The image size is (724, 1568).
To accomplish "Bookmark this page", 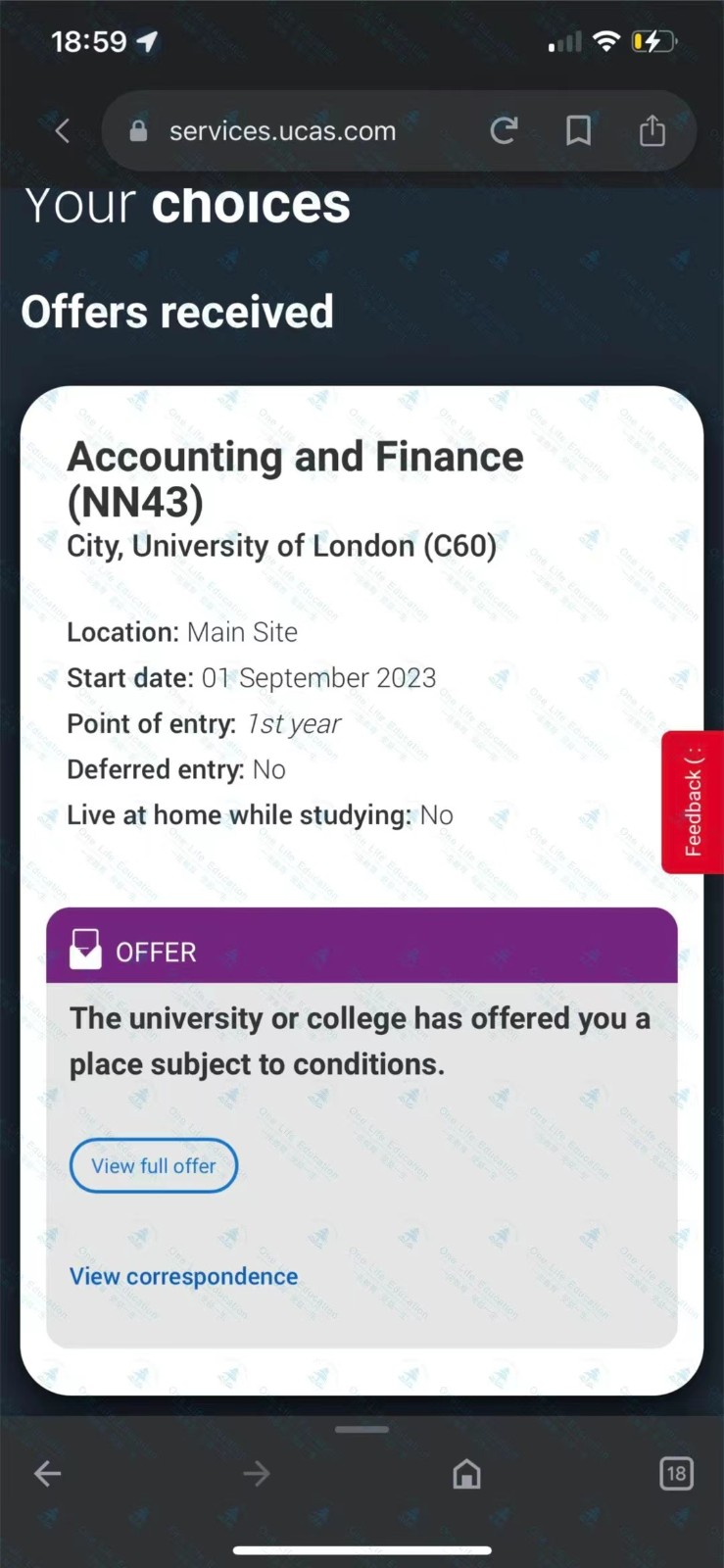I will click(578, 130).
